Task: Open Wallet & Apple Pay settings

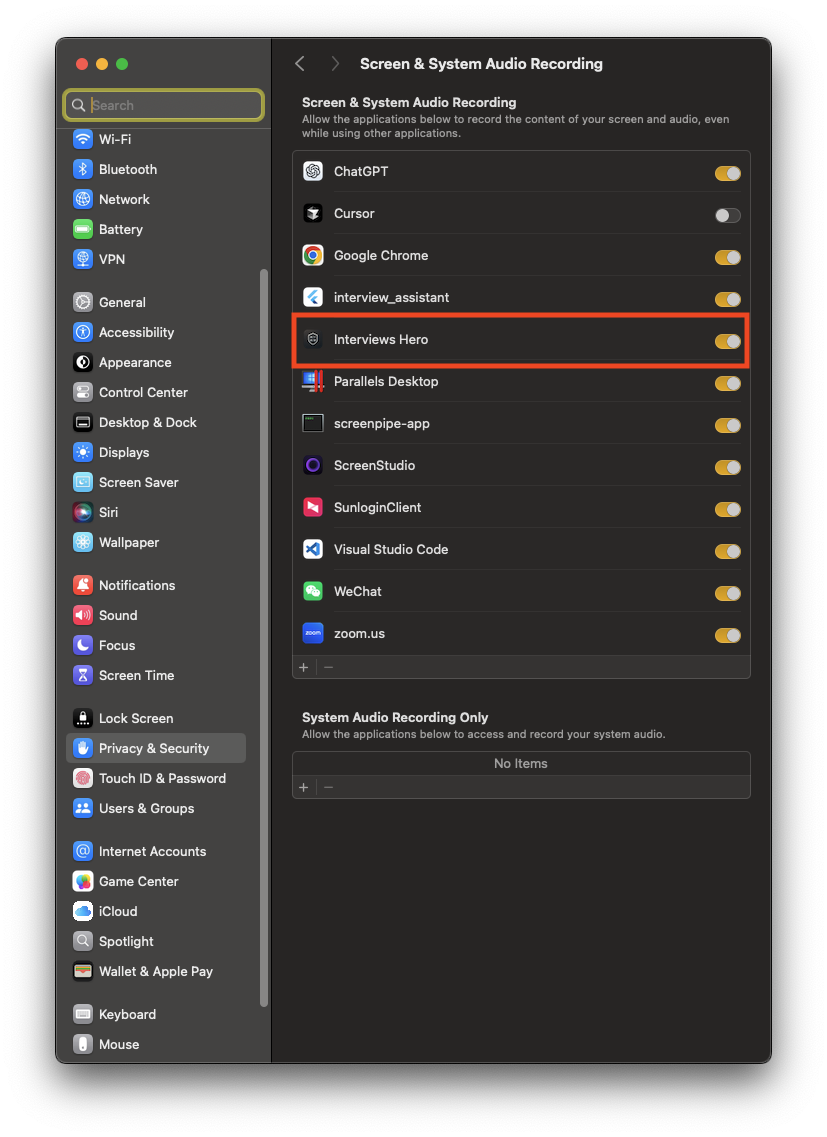Action: tap(156, 971)
